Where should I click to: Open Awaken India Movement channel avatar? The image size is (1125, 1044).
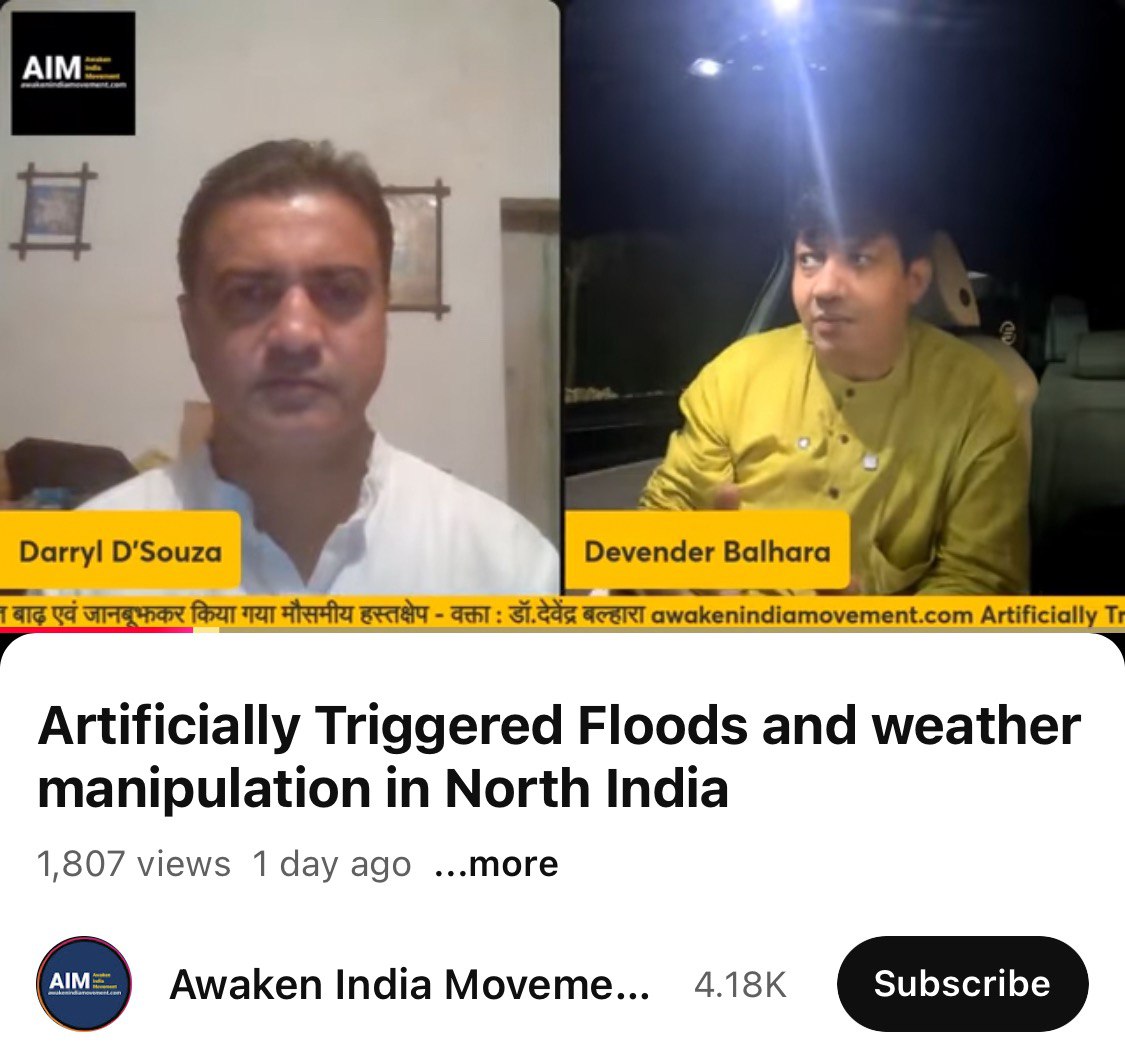pyautogui.click(x=84, y=983)
